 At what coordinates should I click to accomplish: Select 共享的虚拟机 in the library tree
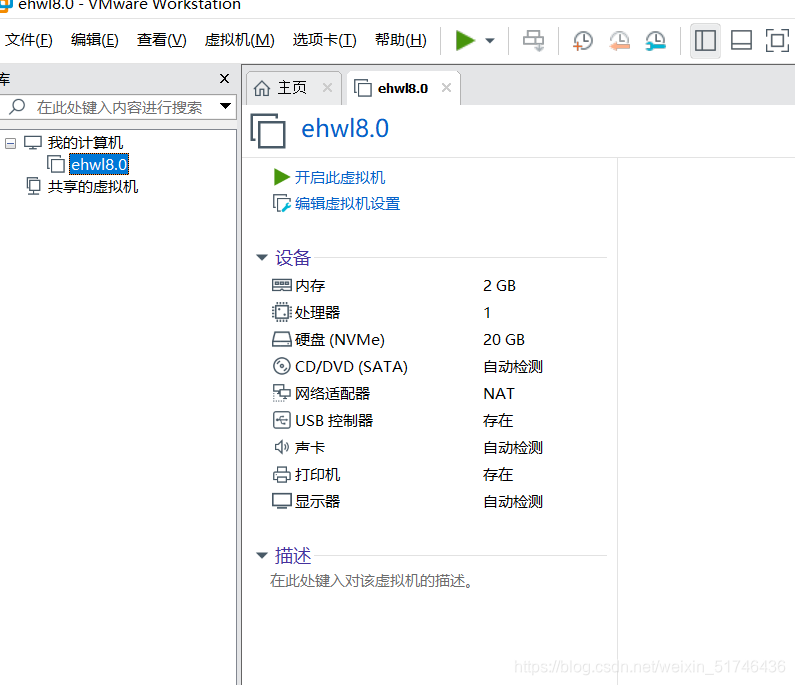[93, 187]
